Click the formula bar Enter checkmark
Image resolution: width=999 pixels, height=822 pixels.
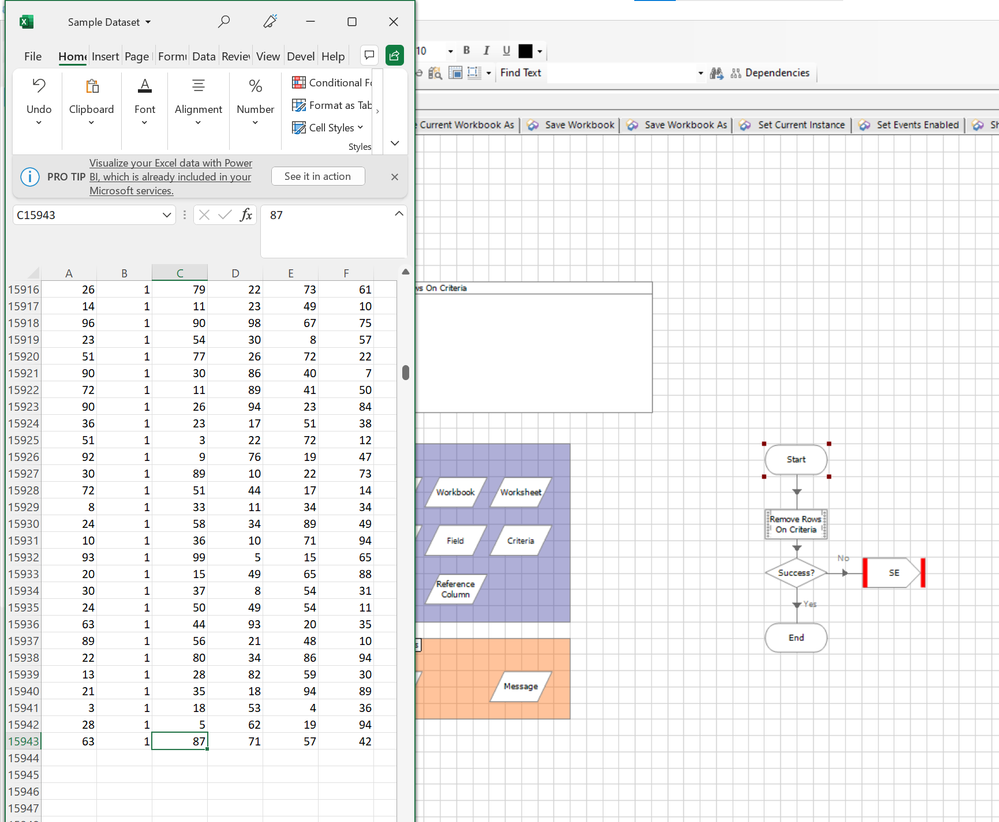coord(225,215)
